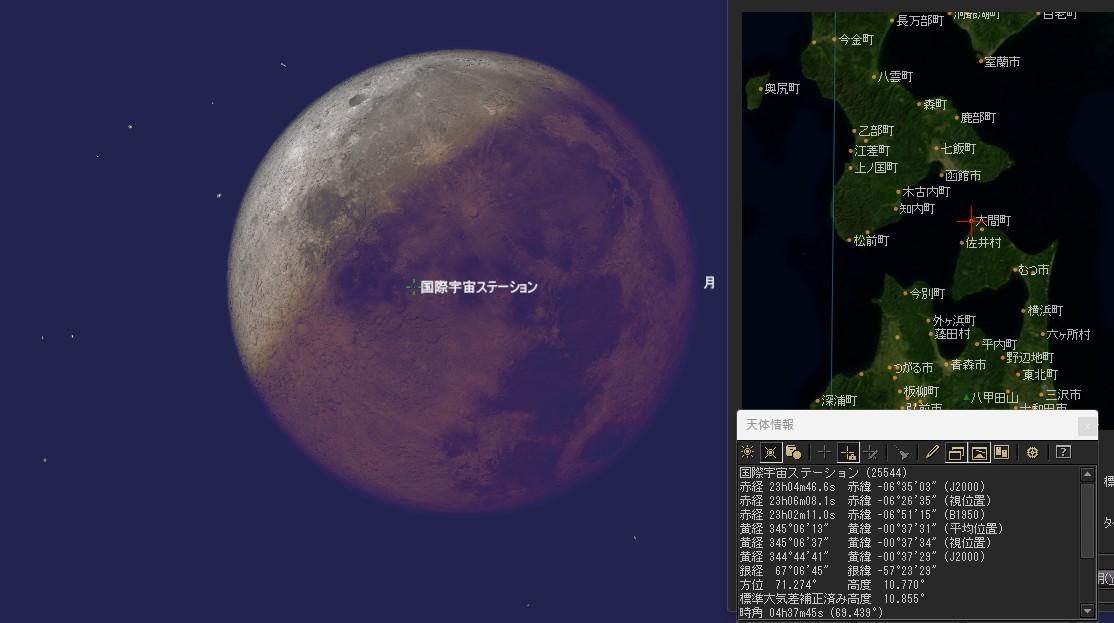Viewport: 1114px width, 623px height.
Task: Click the overlapping windows icon
Action: [956, 452]
